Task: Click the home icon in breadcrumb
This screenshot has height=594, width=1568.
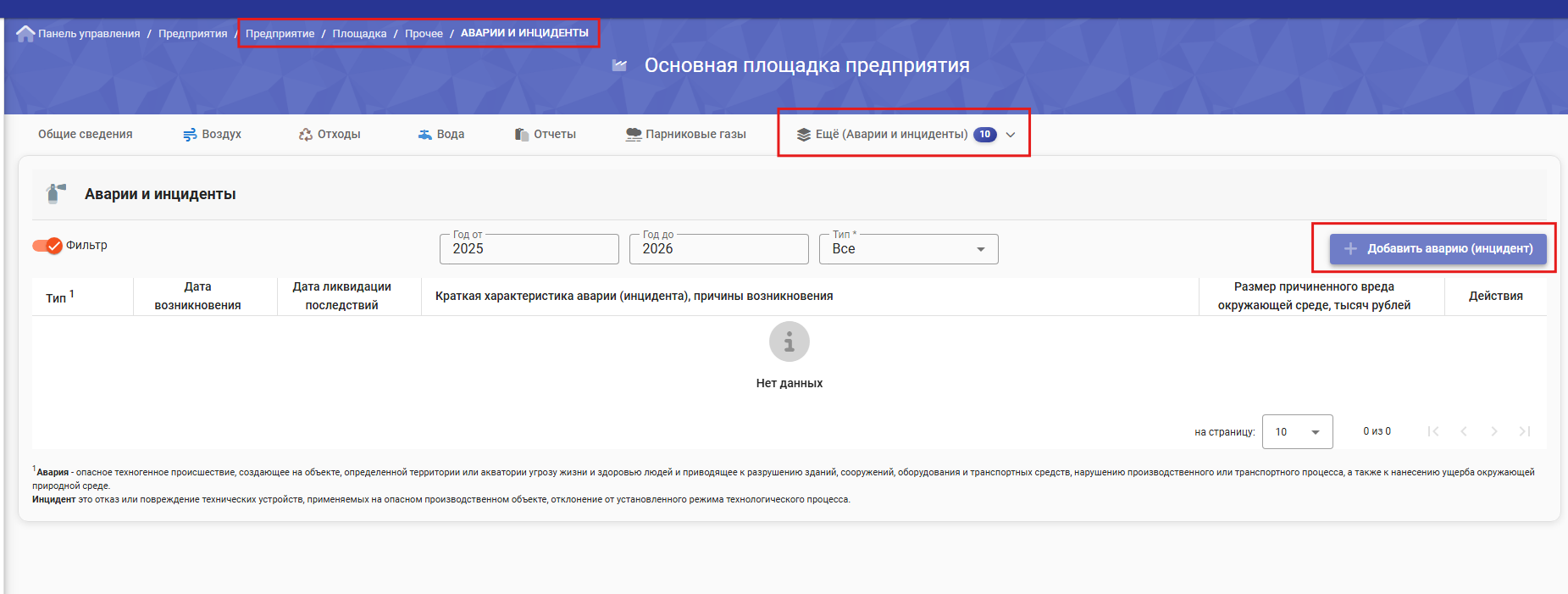Action: 25,33
